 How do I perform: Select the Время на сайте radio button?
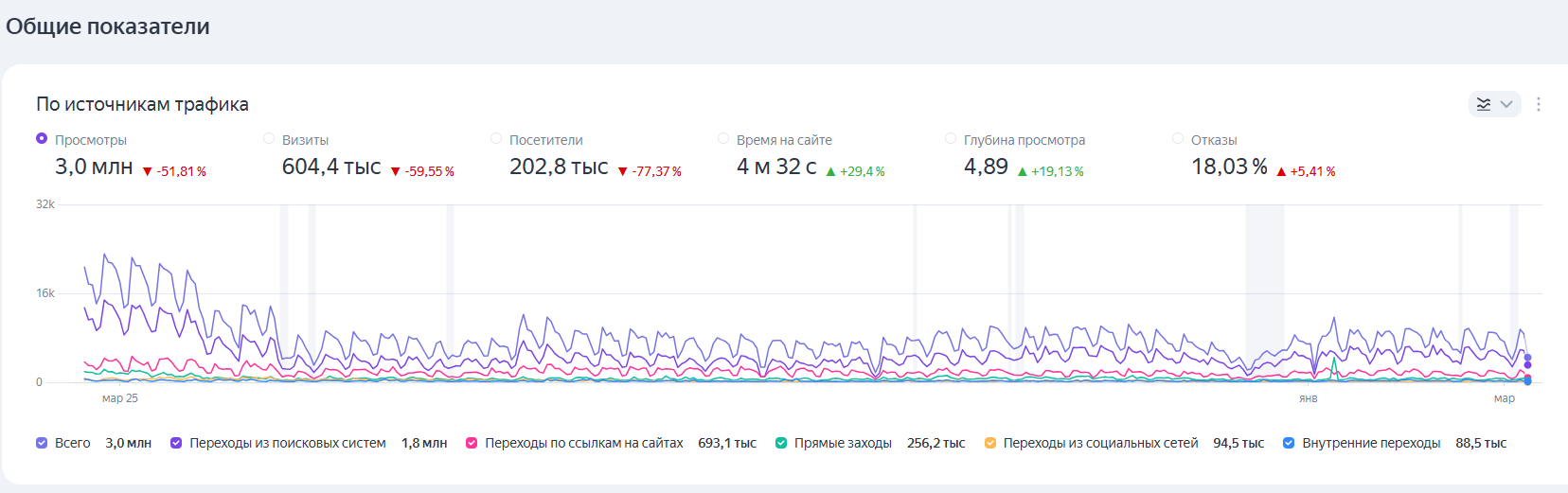click(723, 138)
